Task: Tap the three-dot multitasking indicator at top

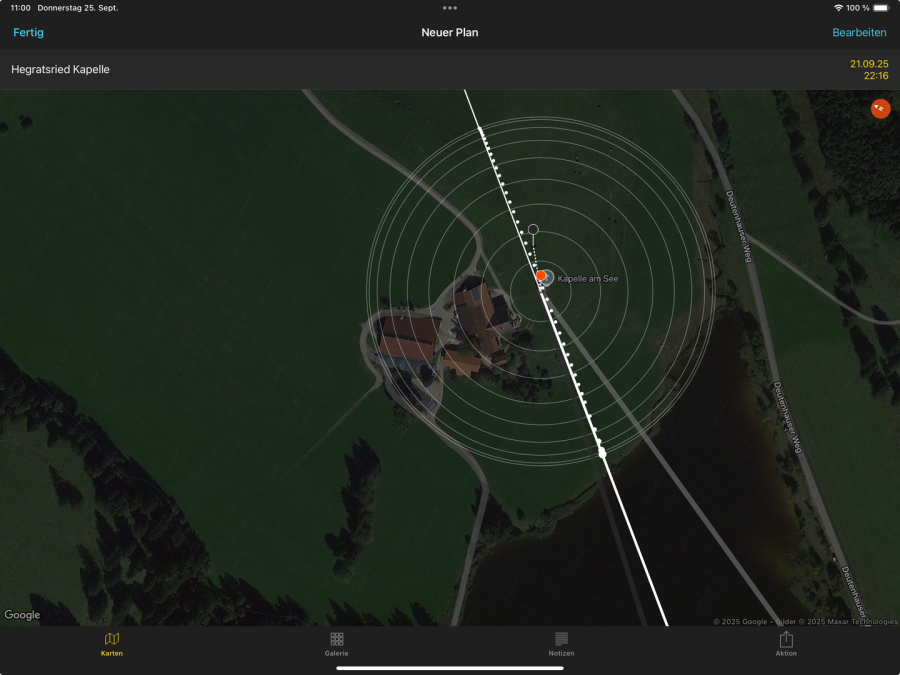Action: pyautogui.click(x=450, y=7)
